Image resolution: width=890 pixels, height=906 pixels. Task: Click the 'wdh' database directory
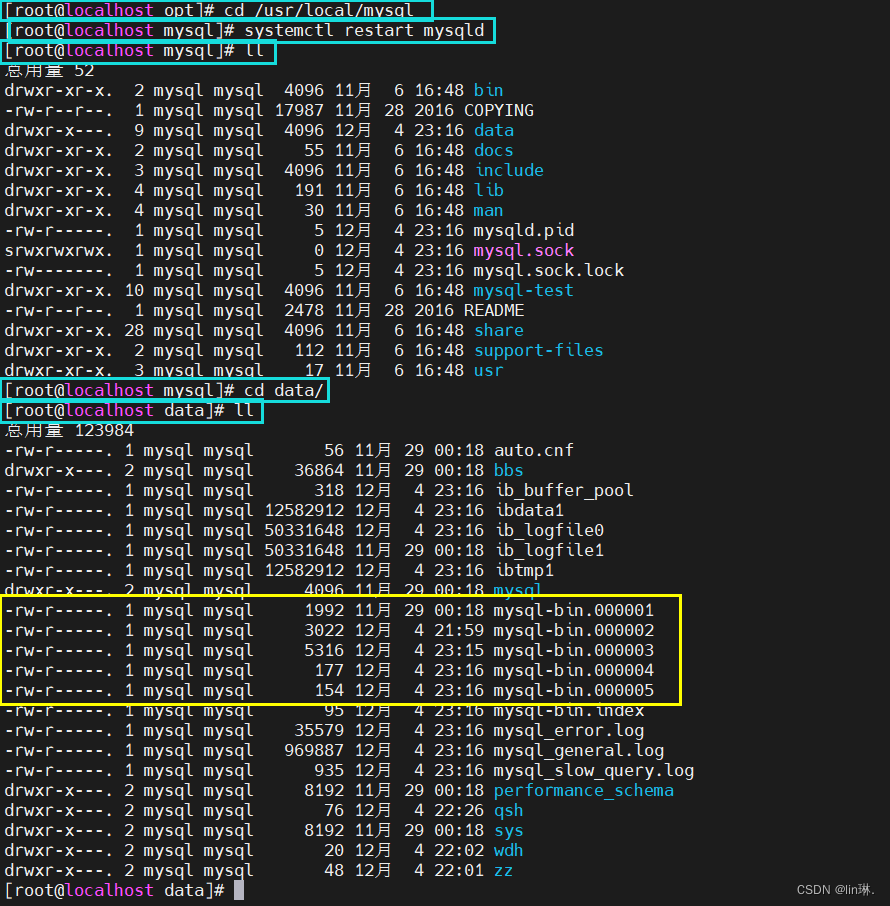[509, 851]
